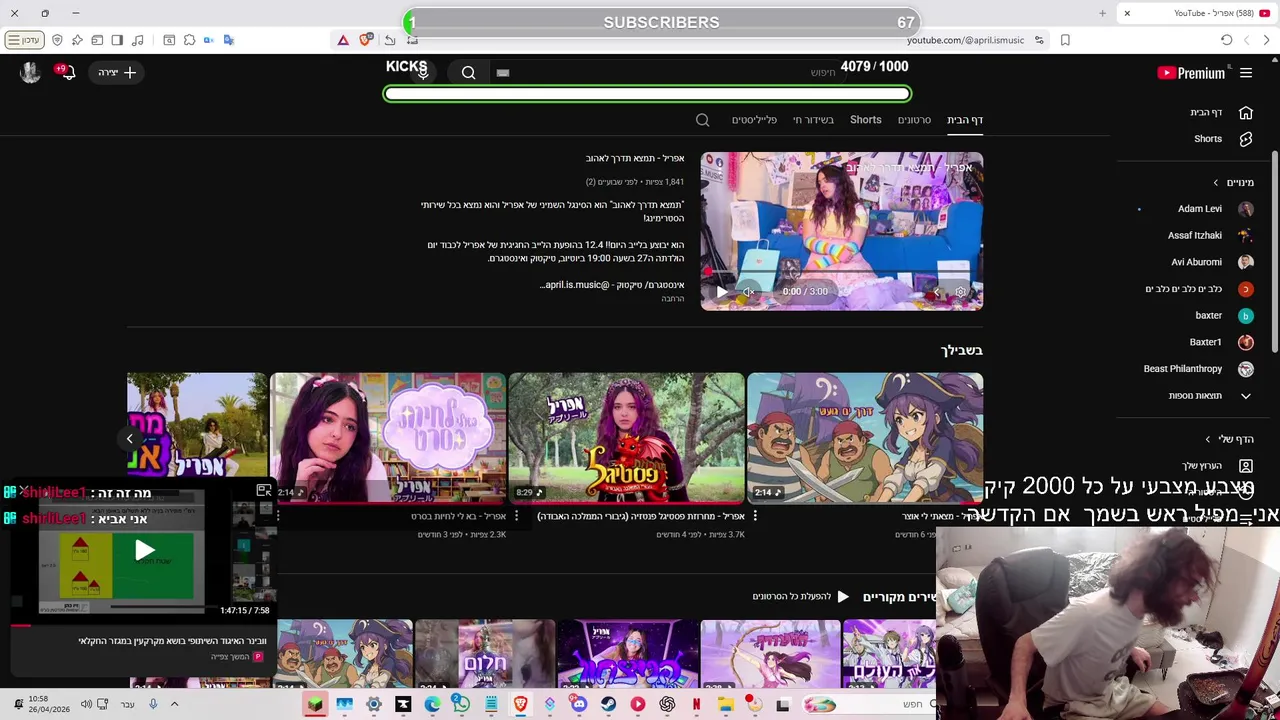
Task: Switch to the Shorts channel tab
Action: pyautogui.click(x=866, y=120)
